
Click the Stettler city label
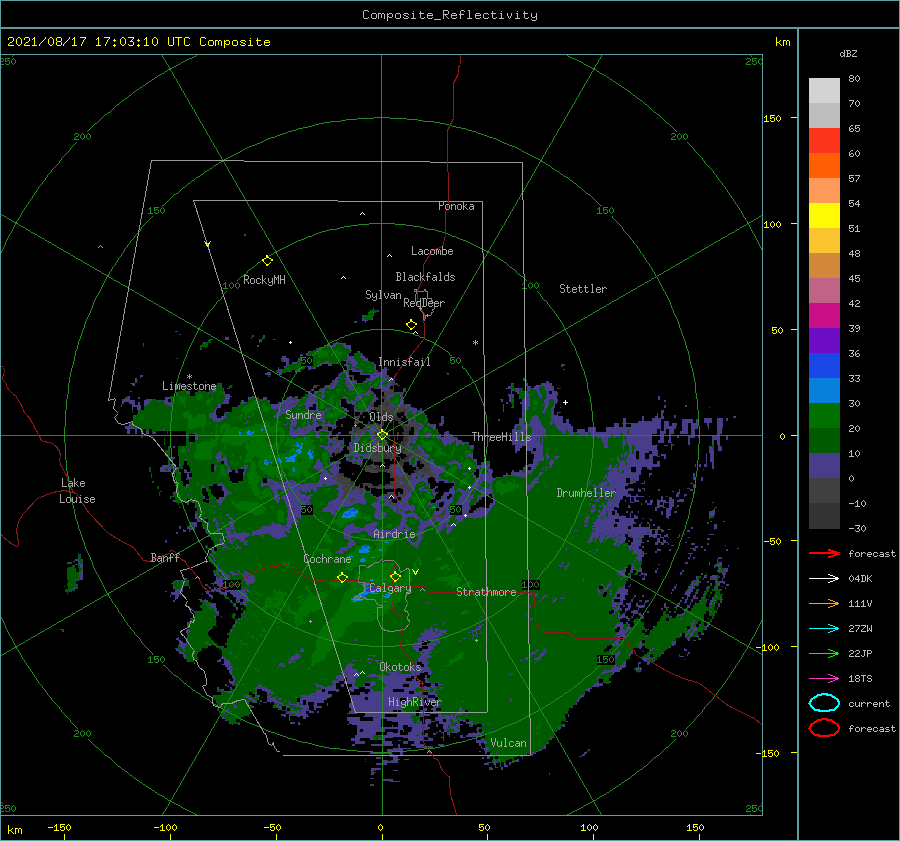click(x=583, y=289)
